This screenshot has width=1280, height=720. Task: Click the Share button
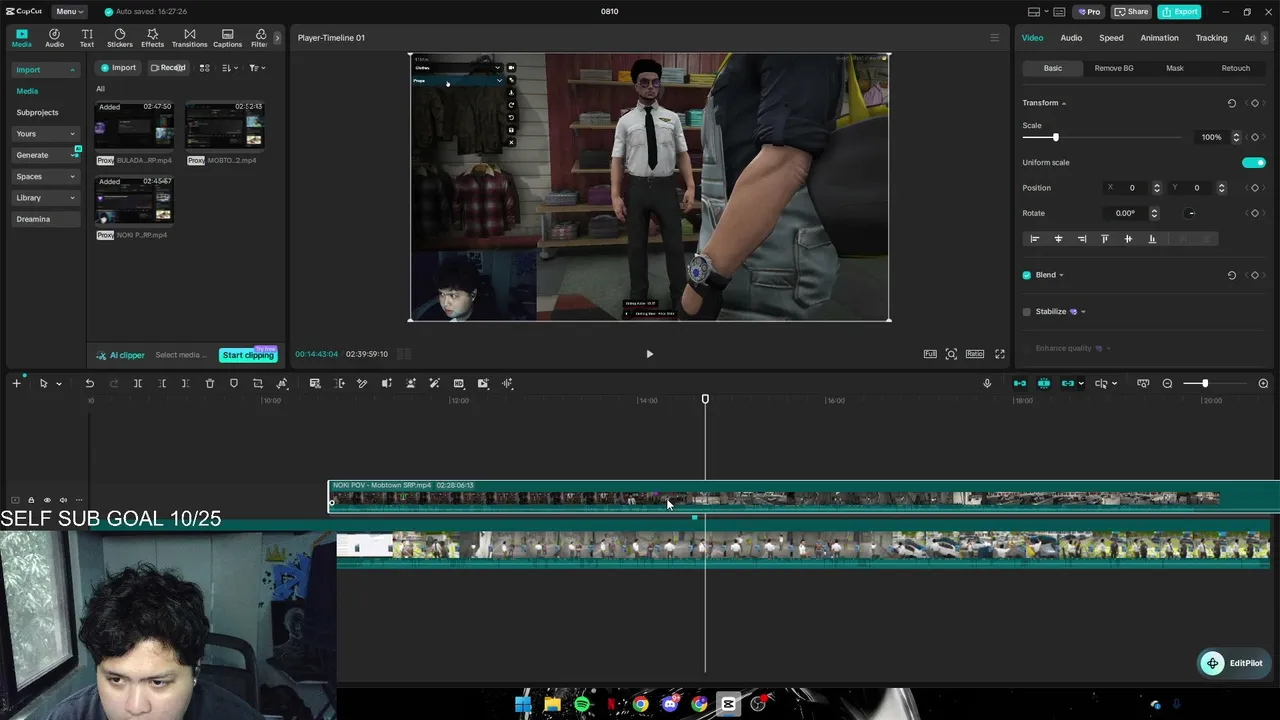(x=1132, y=12)
